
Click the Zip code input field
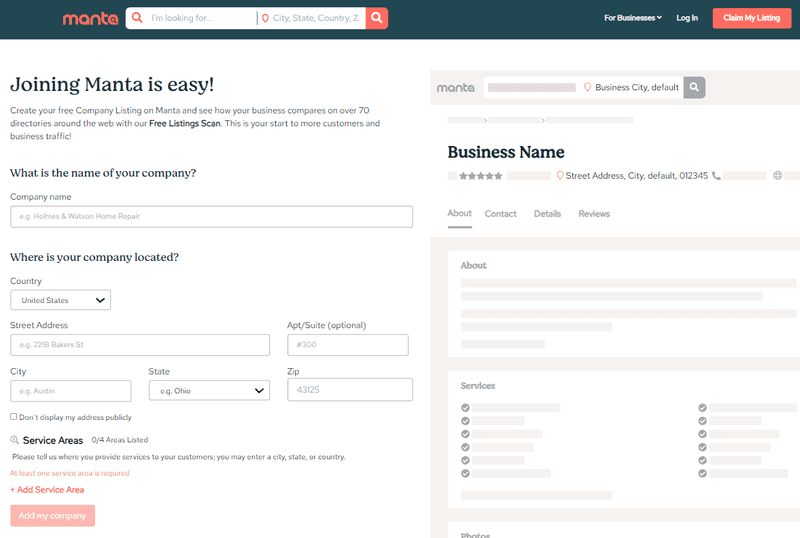tap(350, 389)
